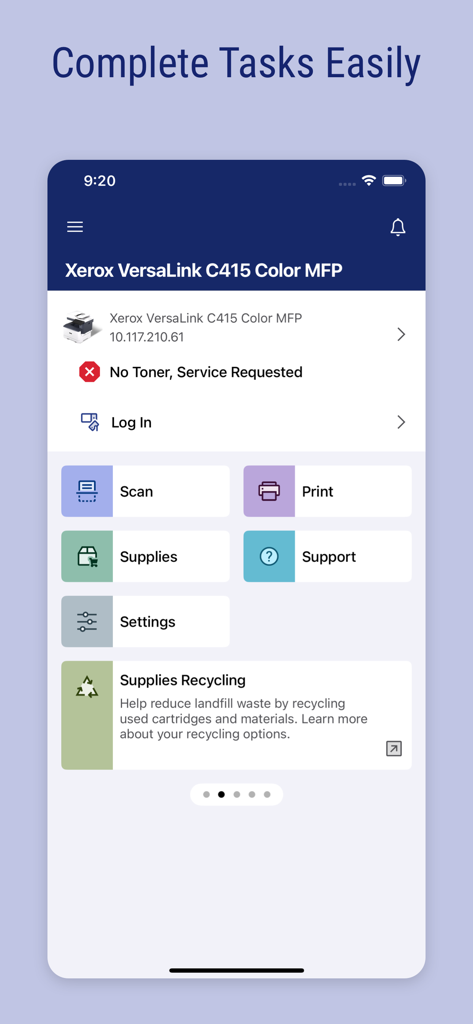This screenshot has height=1024, width=473.
Task: Open Support label
Action: tap(329, 557)
